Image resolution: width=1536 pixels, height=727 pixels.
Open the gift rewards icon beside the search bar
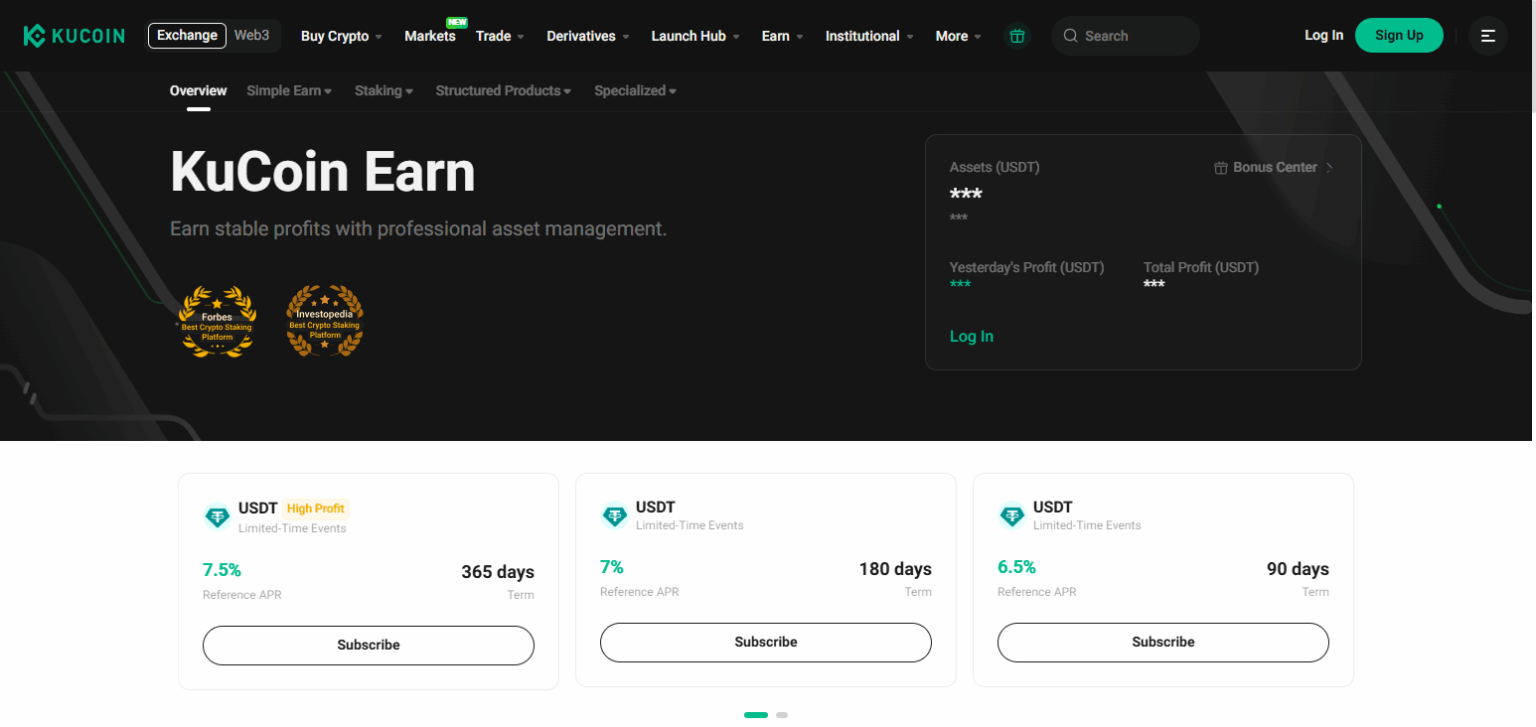coord(1018,35)
